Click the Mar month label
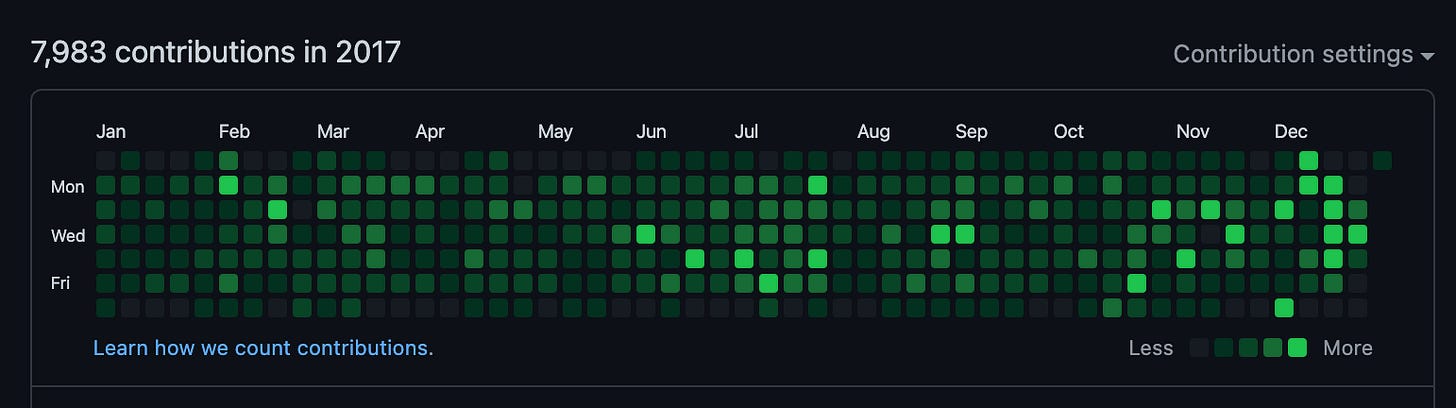1456x408 pixels. [333, 132]
